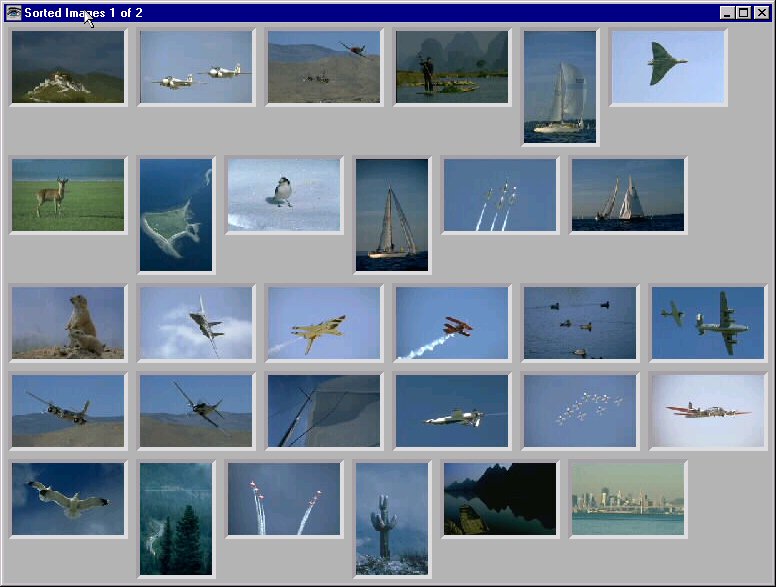Open the city skyline across water thumbnail
Screen dimensions: 776x587
point(628,499)
